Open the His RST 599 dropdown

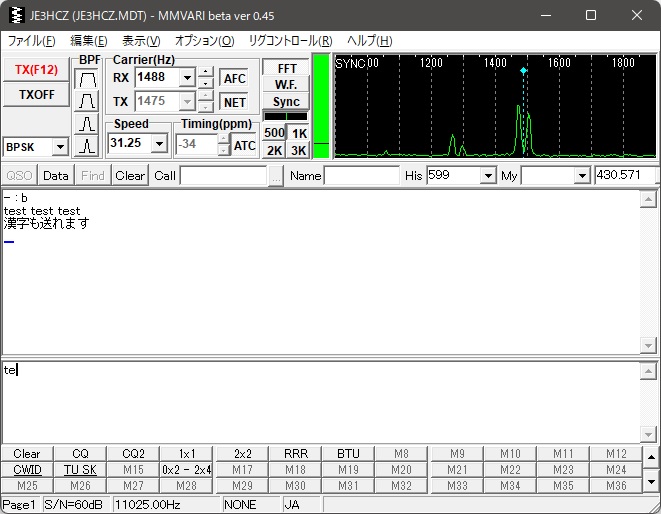tap(488, 176)
